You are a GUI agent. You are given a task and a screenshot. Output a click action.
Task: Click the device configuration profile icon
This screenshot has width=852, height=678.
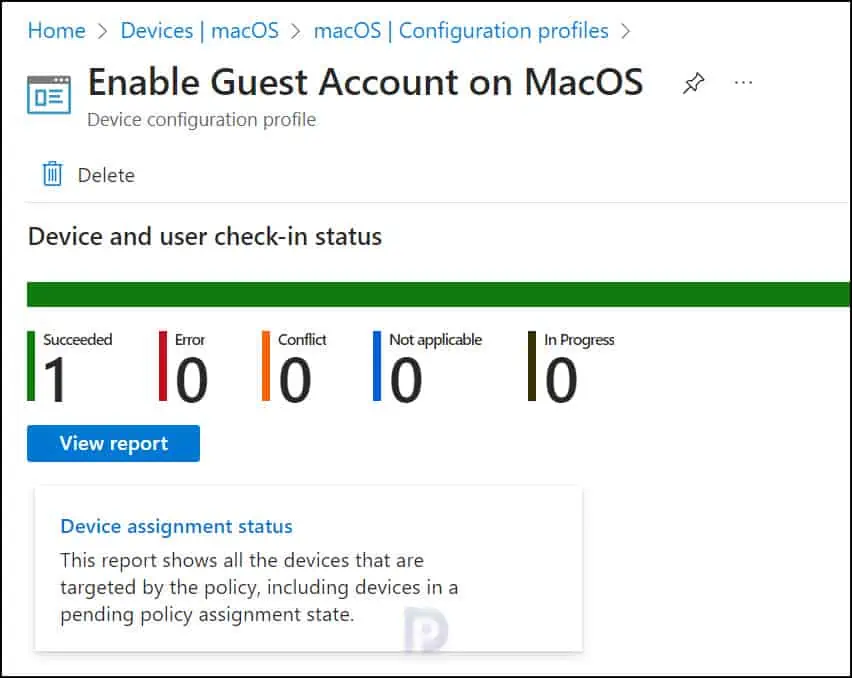click(49, 95)
